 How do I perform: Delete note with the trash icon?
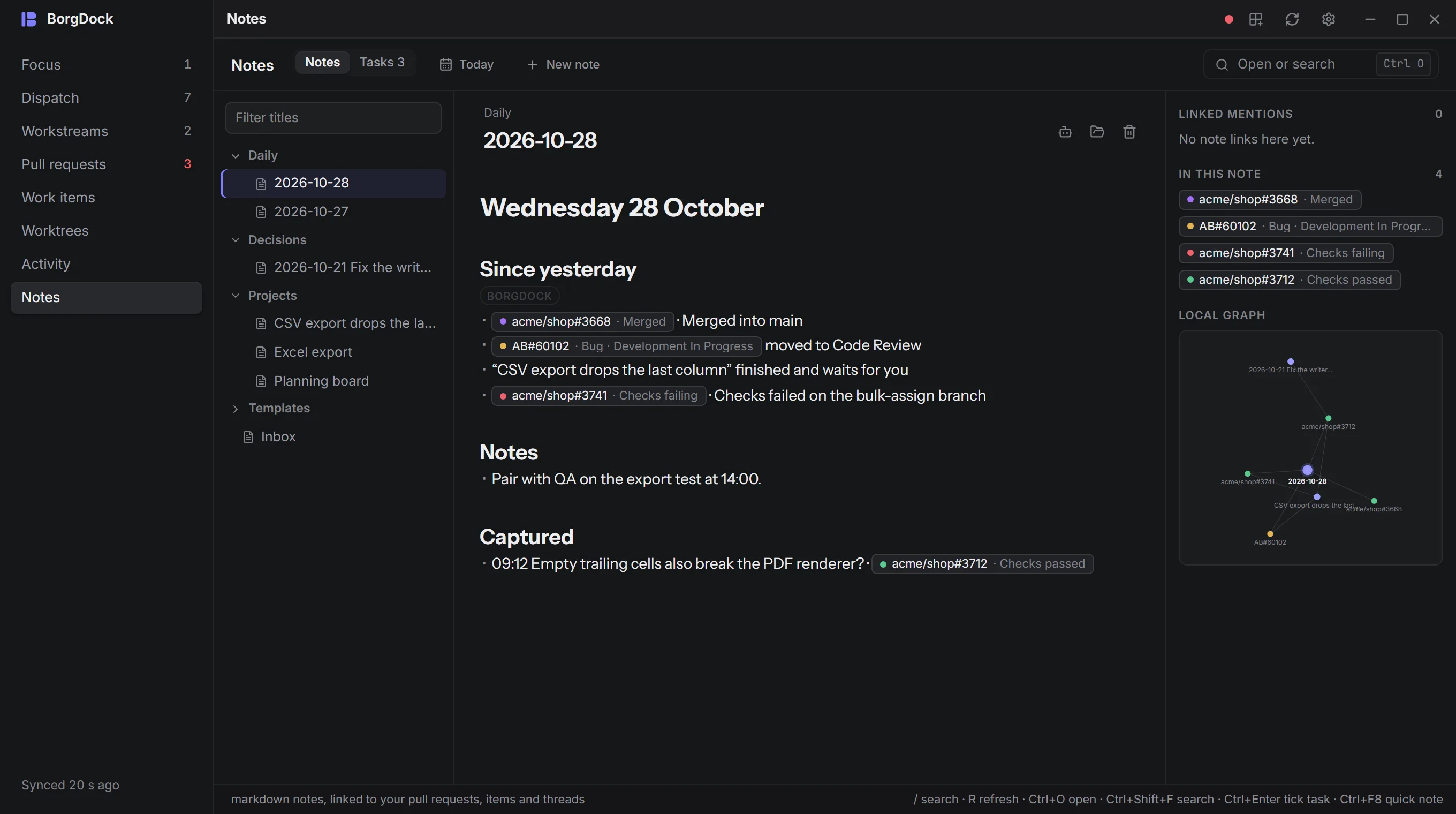pyautogui.click(x=1129, y=132)
